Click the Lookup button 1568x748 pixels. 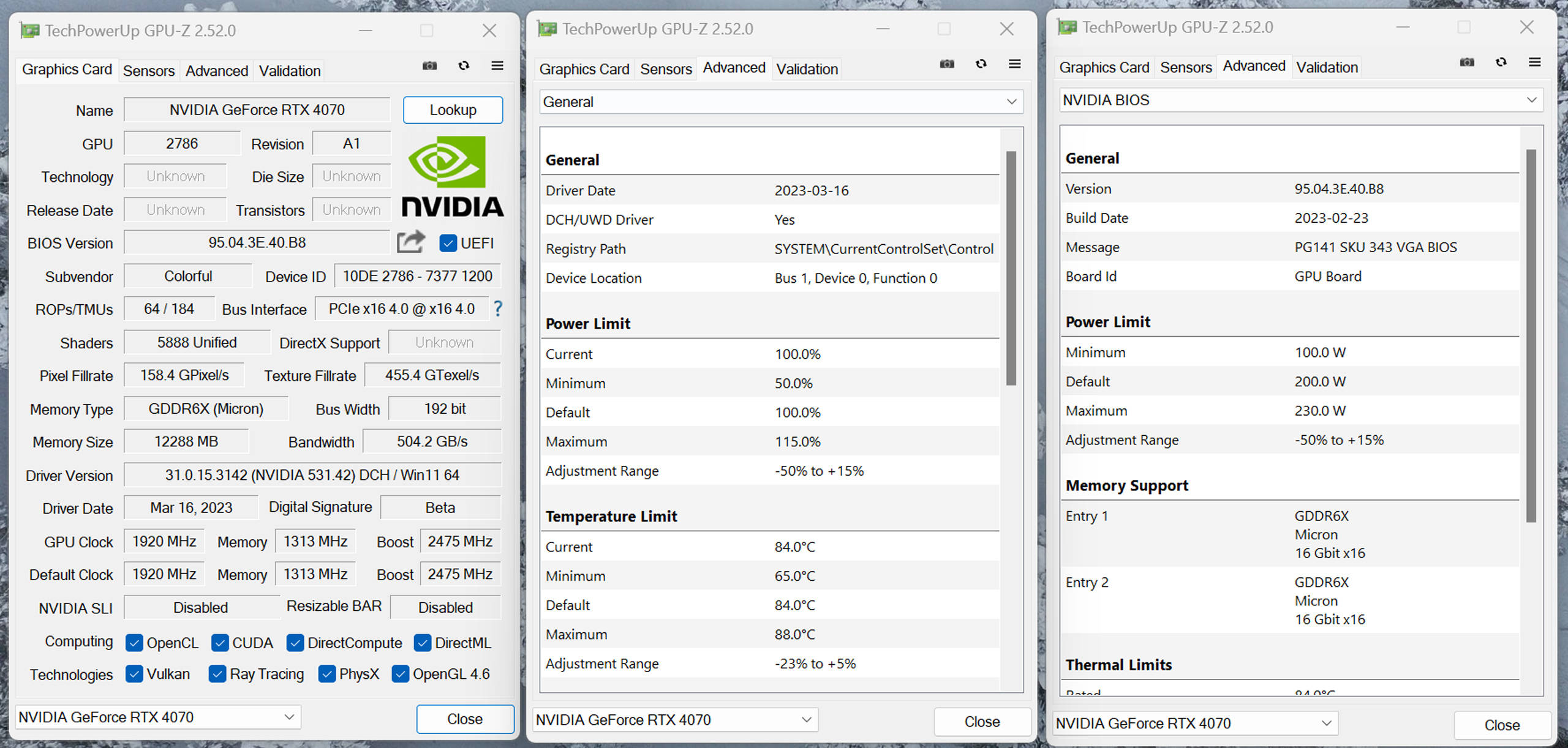tap(453, 110)
